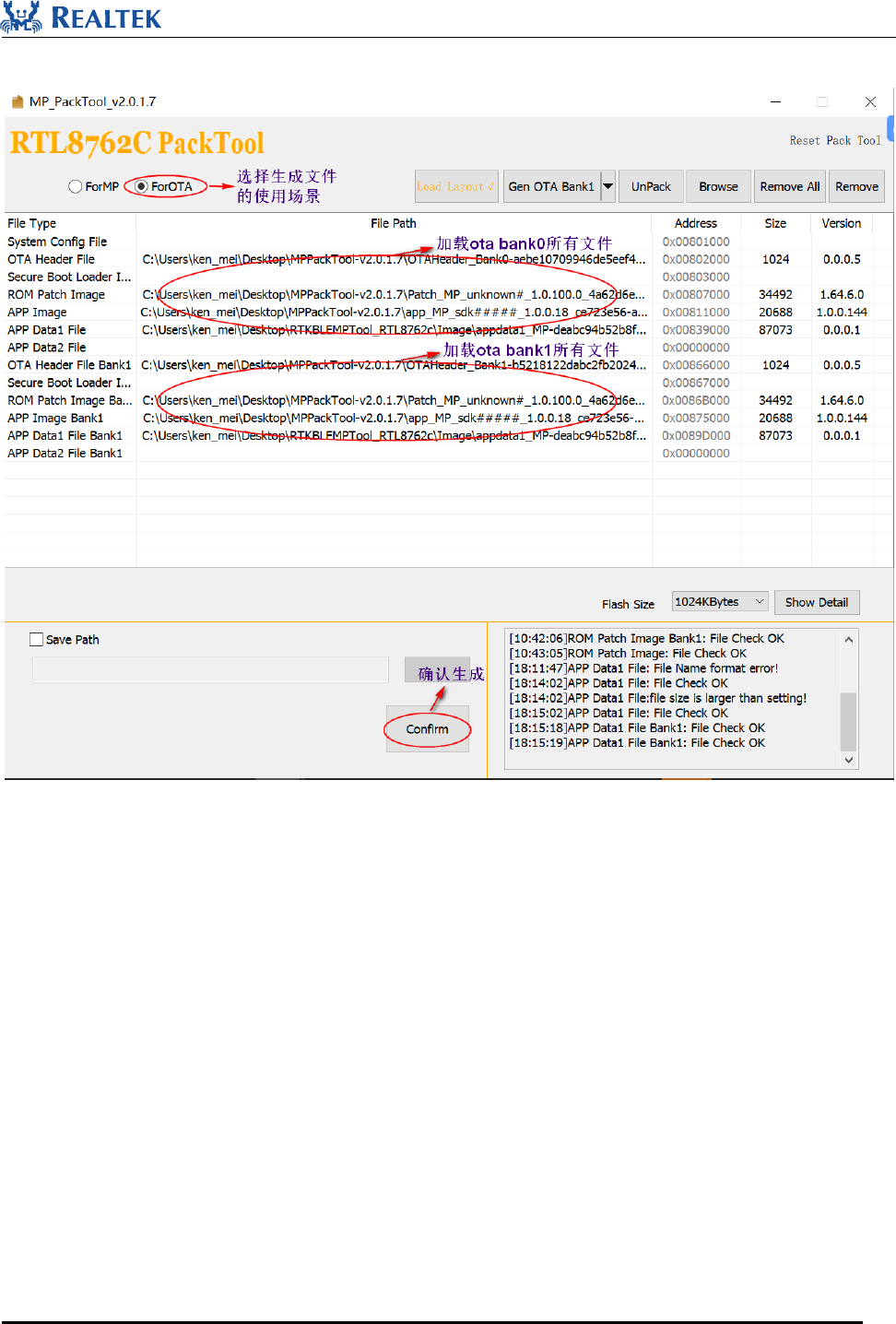896x1324 pixels.
Task: Click address cell 0x00807000
Action: coord(696,294)
